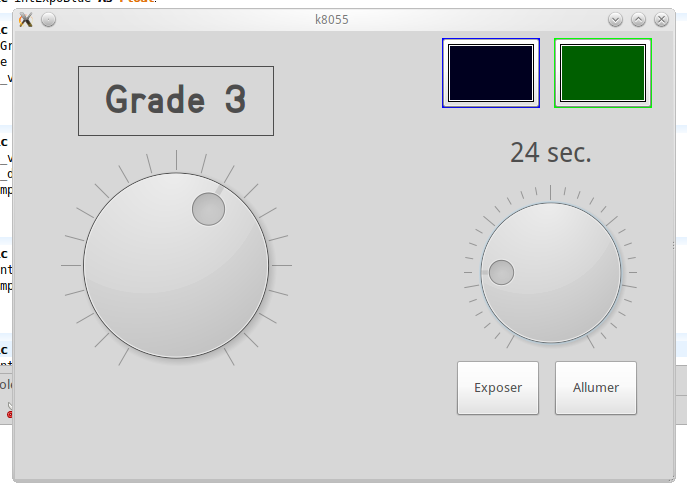
Task: Click the round sticky button beside the X icon
Action: click(48, 19)
